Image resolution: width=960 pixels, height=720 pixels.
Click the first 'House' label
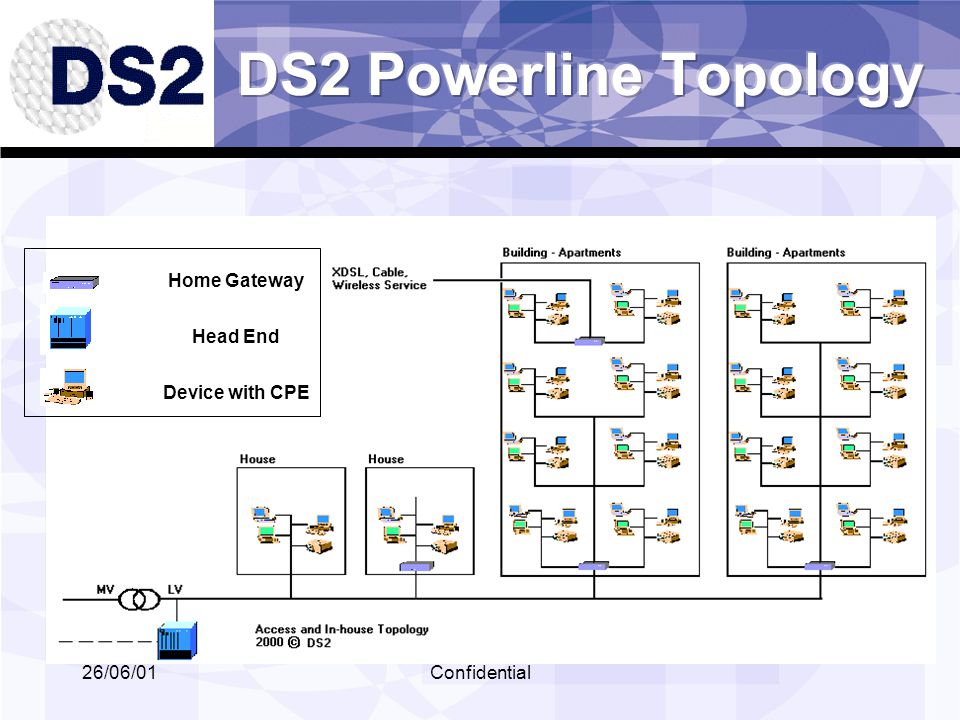pyautogui.click(x=257, y=459)
